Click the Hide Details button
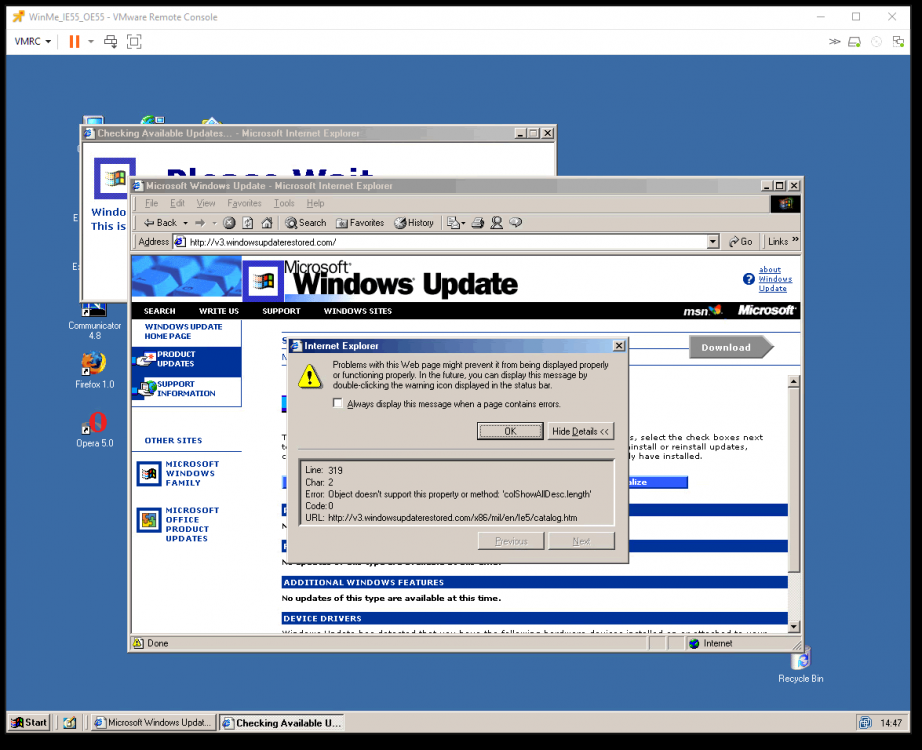 click(581, 431)
